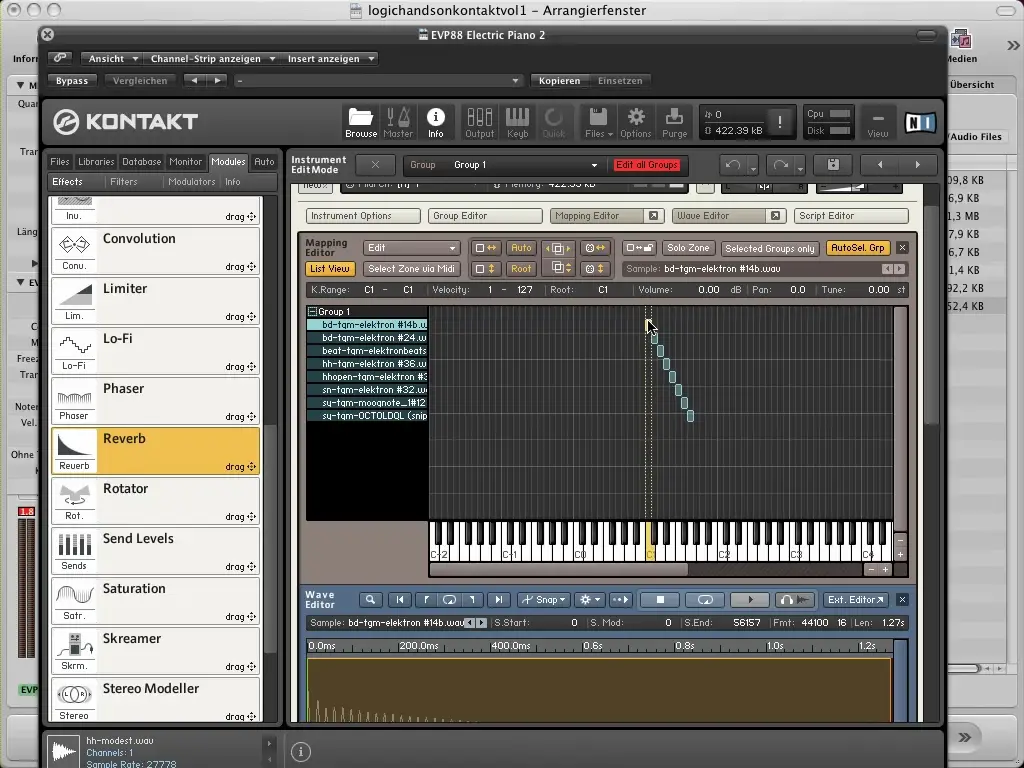Set root key with Root button
Screen dimensions: 1024x768
(520, 268)
